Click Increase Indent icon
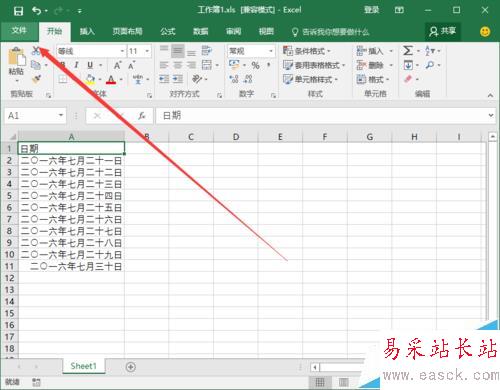500x390 pixels. (x=177, y=79)
